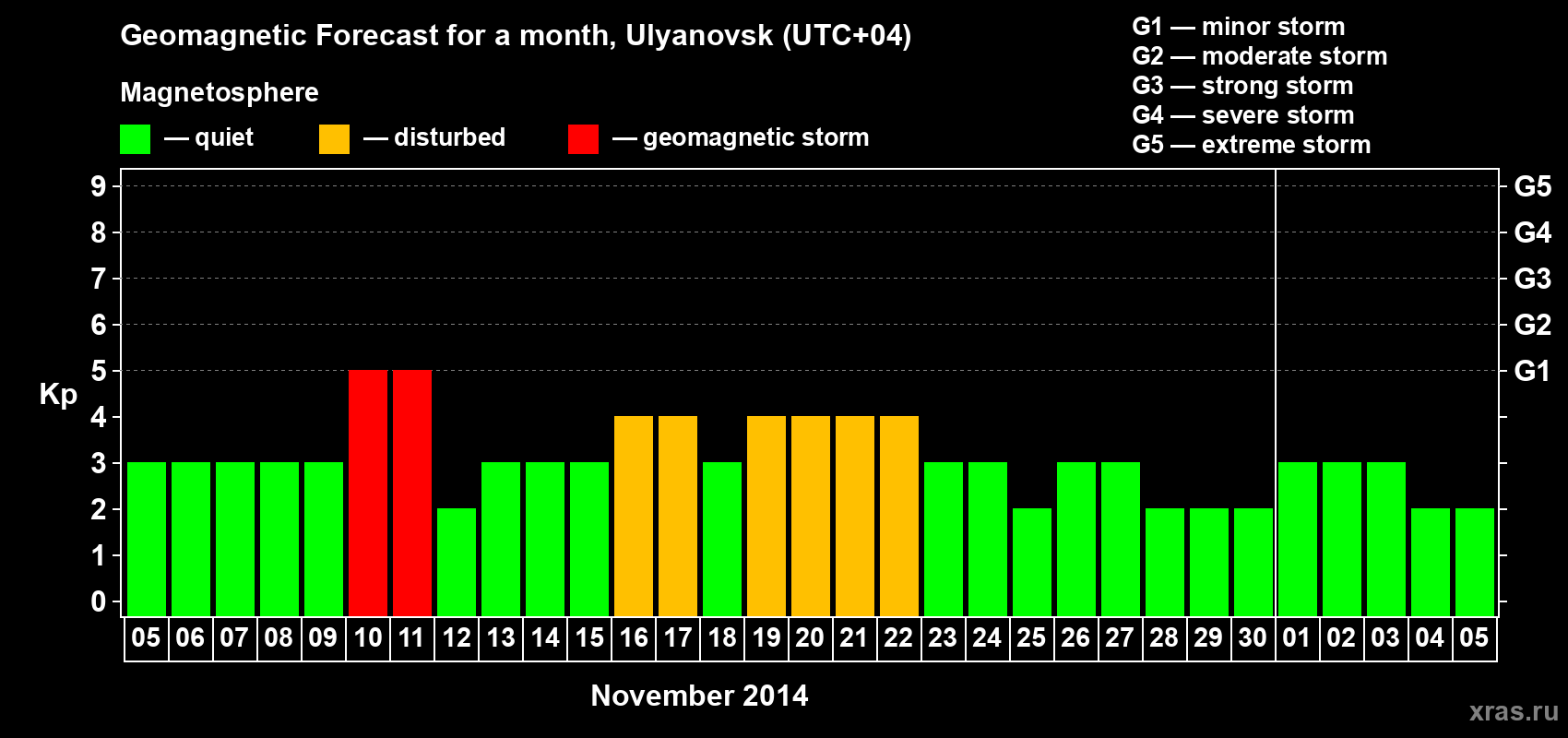Click date label 26 on the axis

[1075, 638]
